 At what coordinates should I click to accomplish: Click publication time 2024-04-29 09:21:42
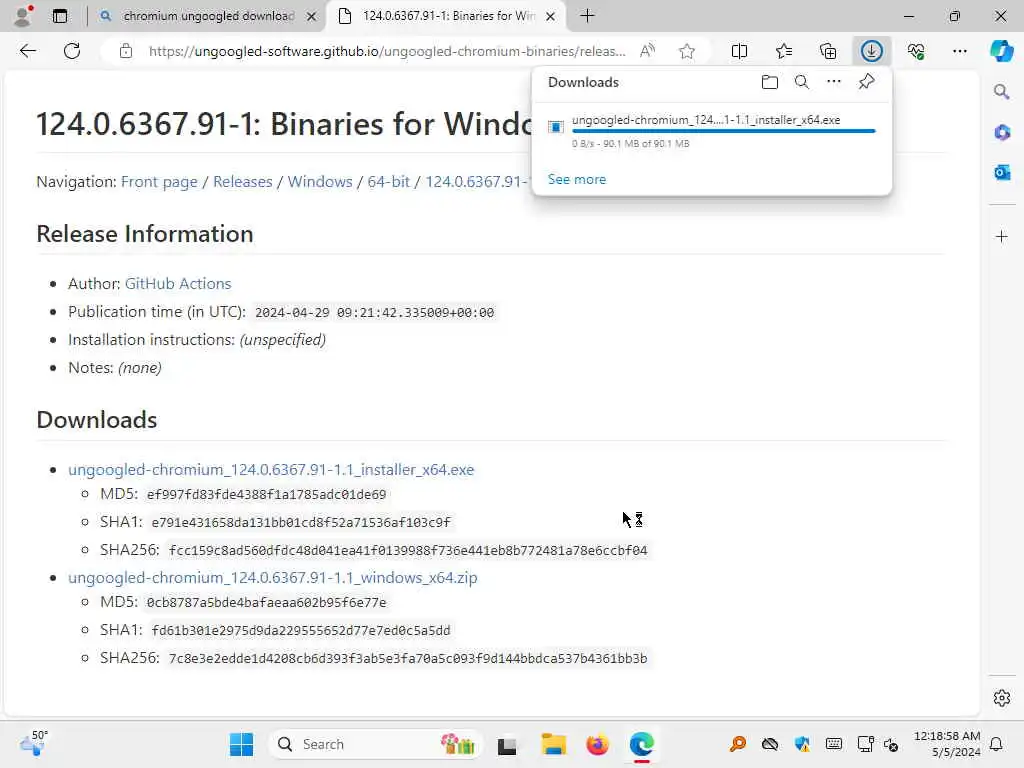click(374, 312)
